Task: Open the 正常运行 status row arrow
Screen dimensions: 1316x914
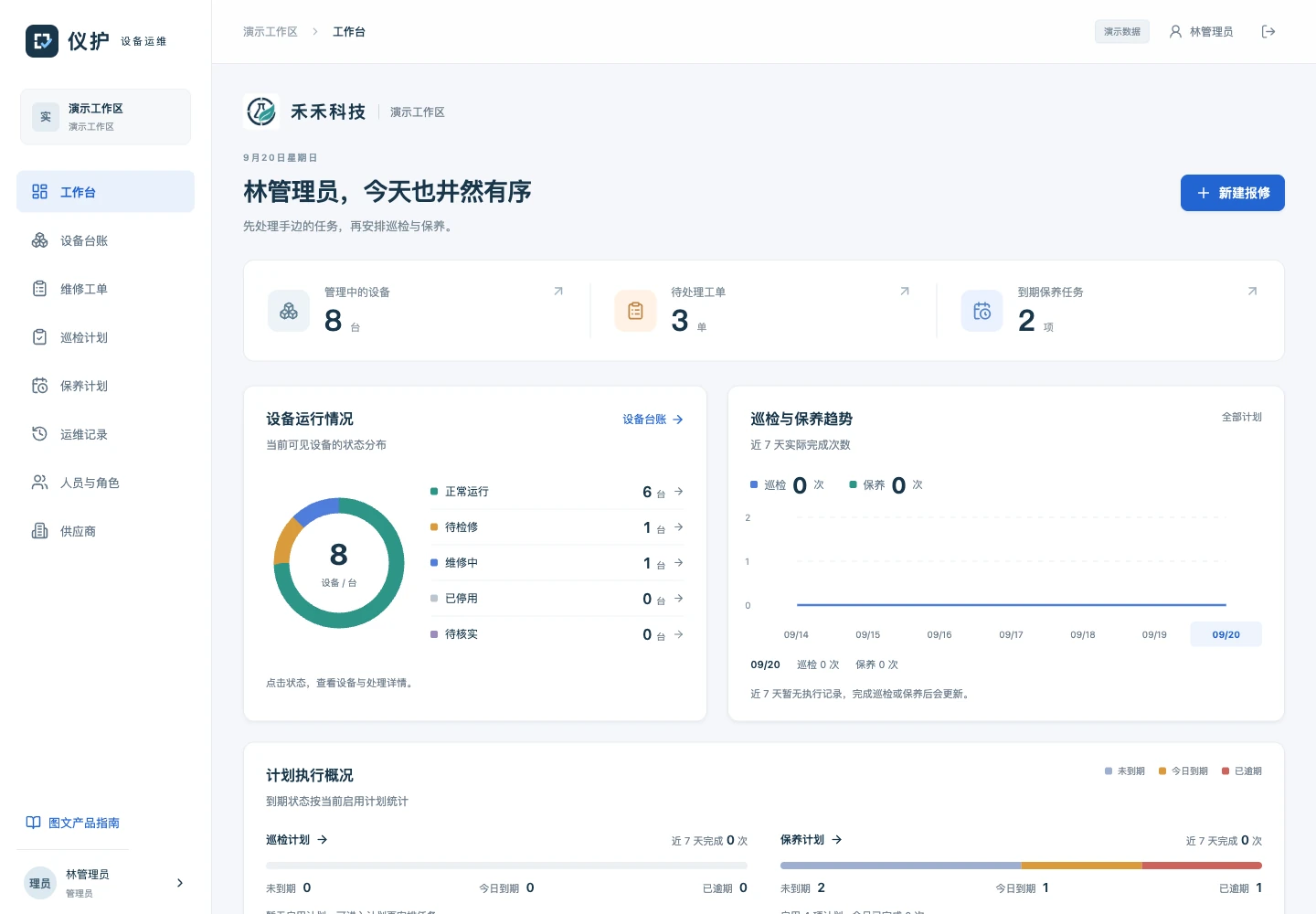Action: 679,492
